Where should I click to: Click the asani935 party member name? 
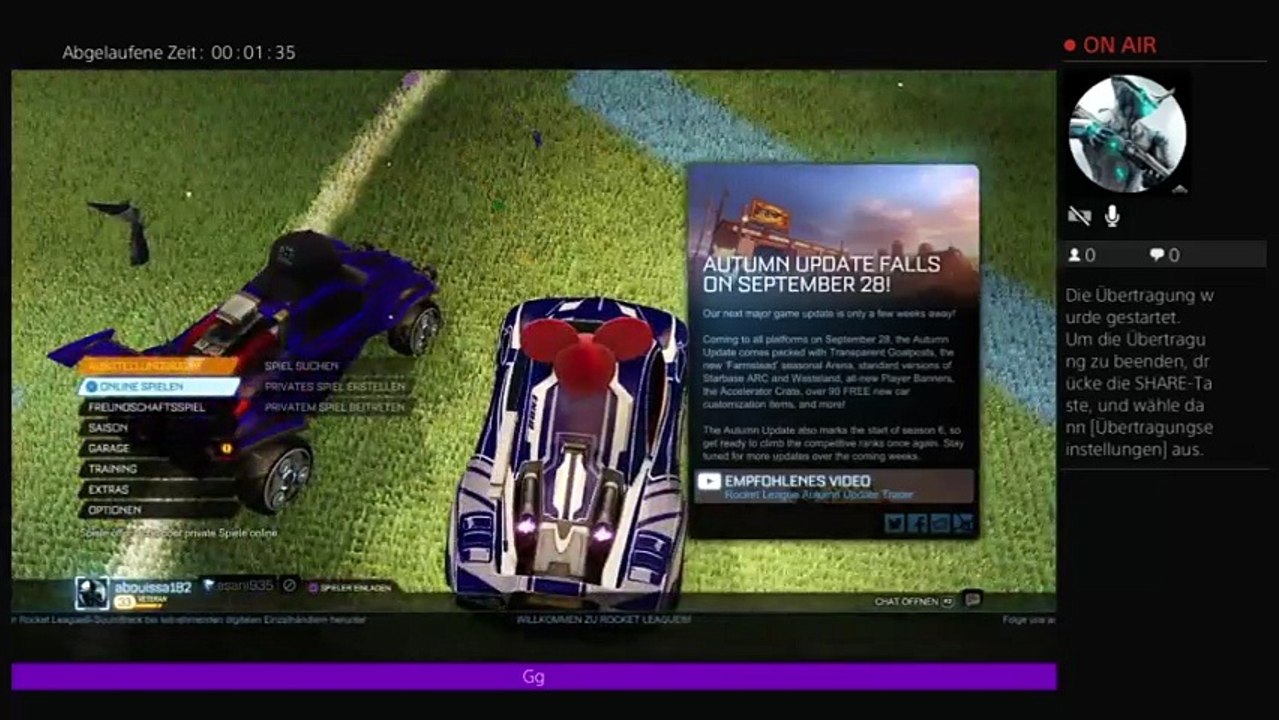point(245,585)
